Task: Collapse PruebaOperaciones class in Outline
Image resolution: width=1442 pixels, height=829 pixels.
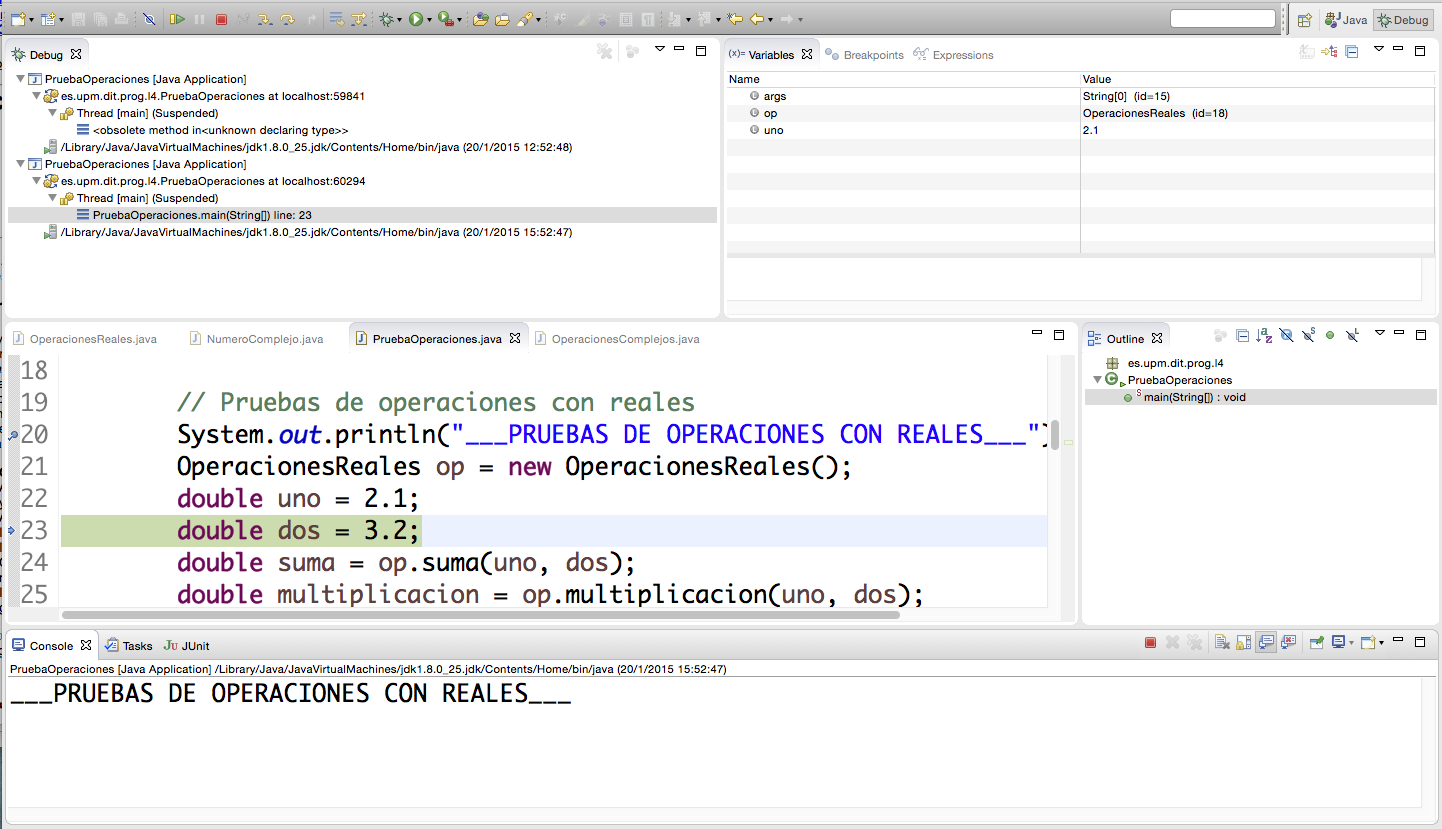Action: (1097, 380)
